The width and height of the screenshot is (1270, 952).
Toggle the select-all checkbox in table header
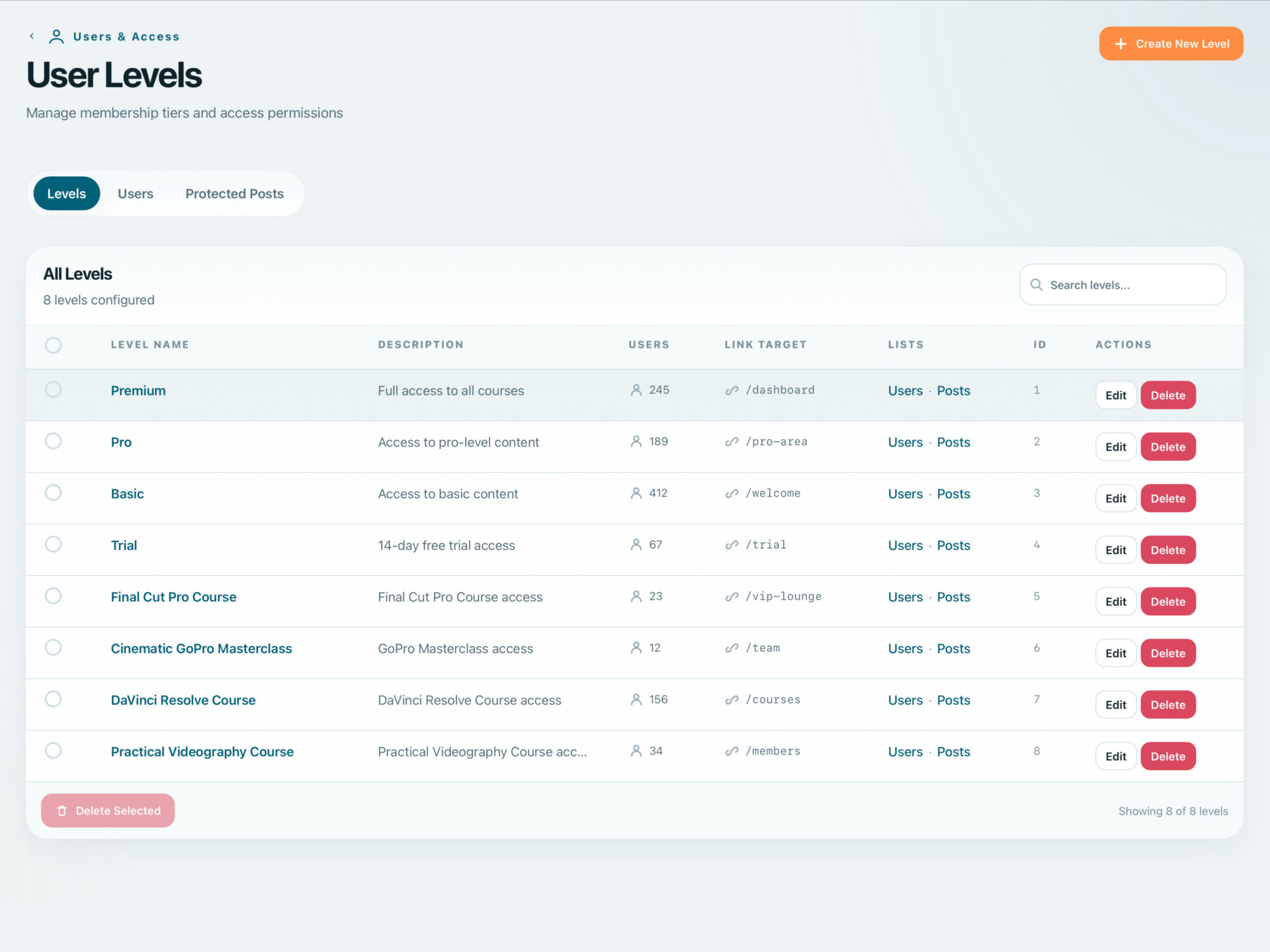54,345
